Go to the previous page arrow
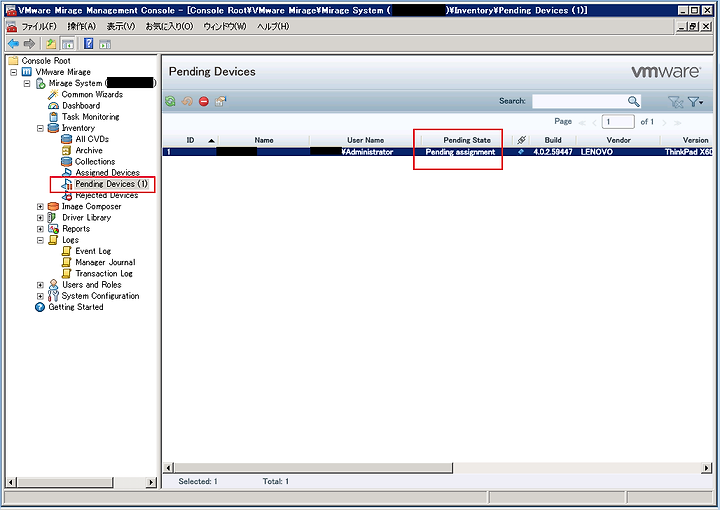 point(594,123)
